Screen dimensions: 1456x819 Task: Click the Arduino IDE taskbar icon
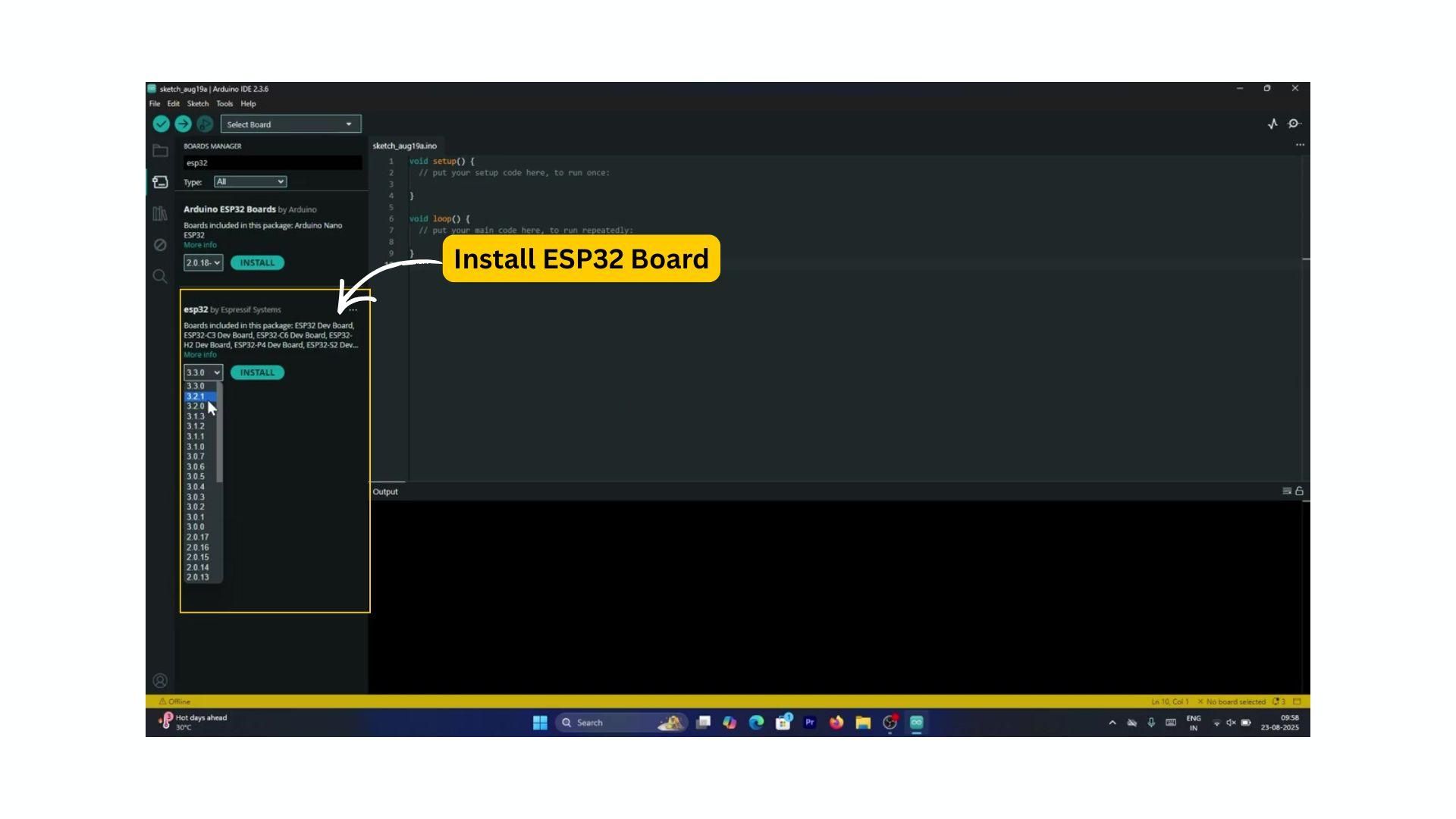pos(916,723)
